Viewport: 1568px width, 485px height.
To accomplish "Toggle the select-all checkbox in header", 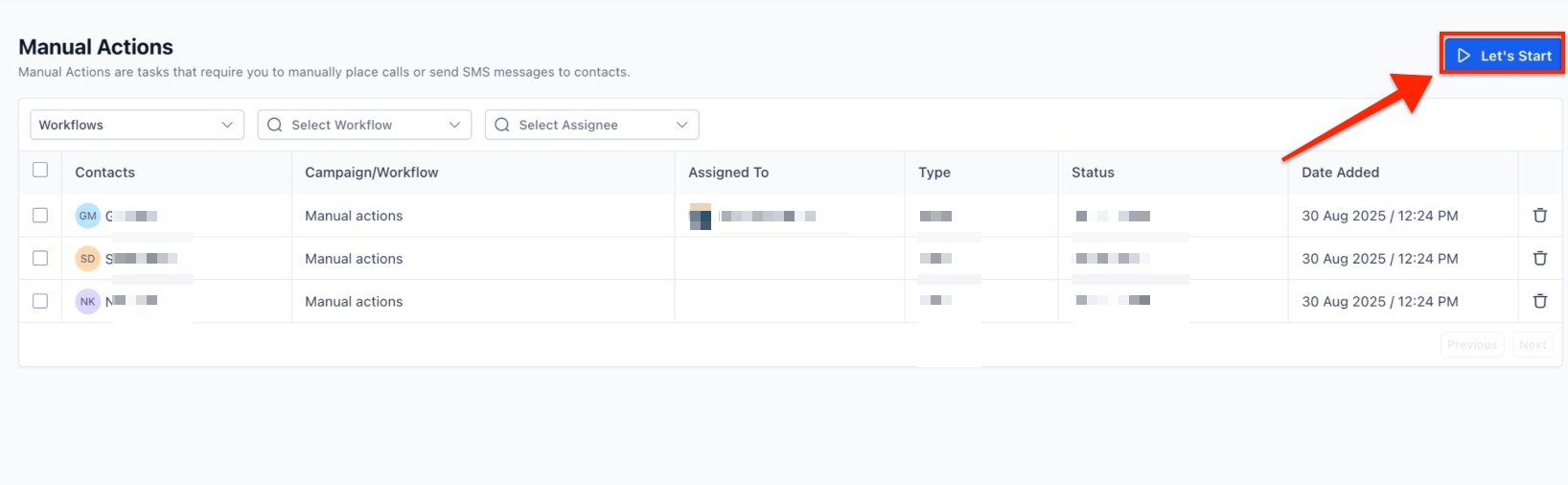I will pos(40,170).
